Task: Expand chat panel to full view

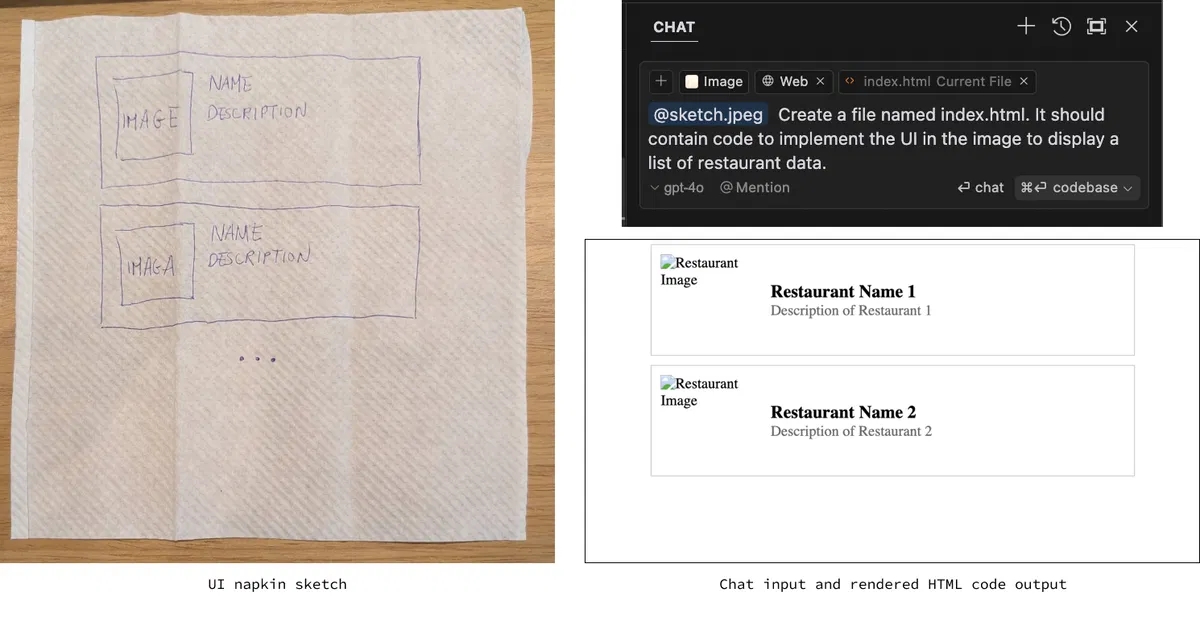Action: point(1096,27)
